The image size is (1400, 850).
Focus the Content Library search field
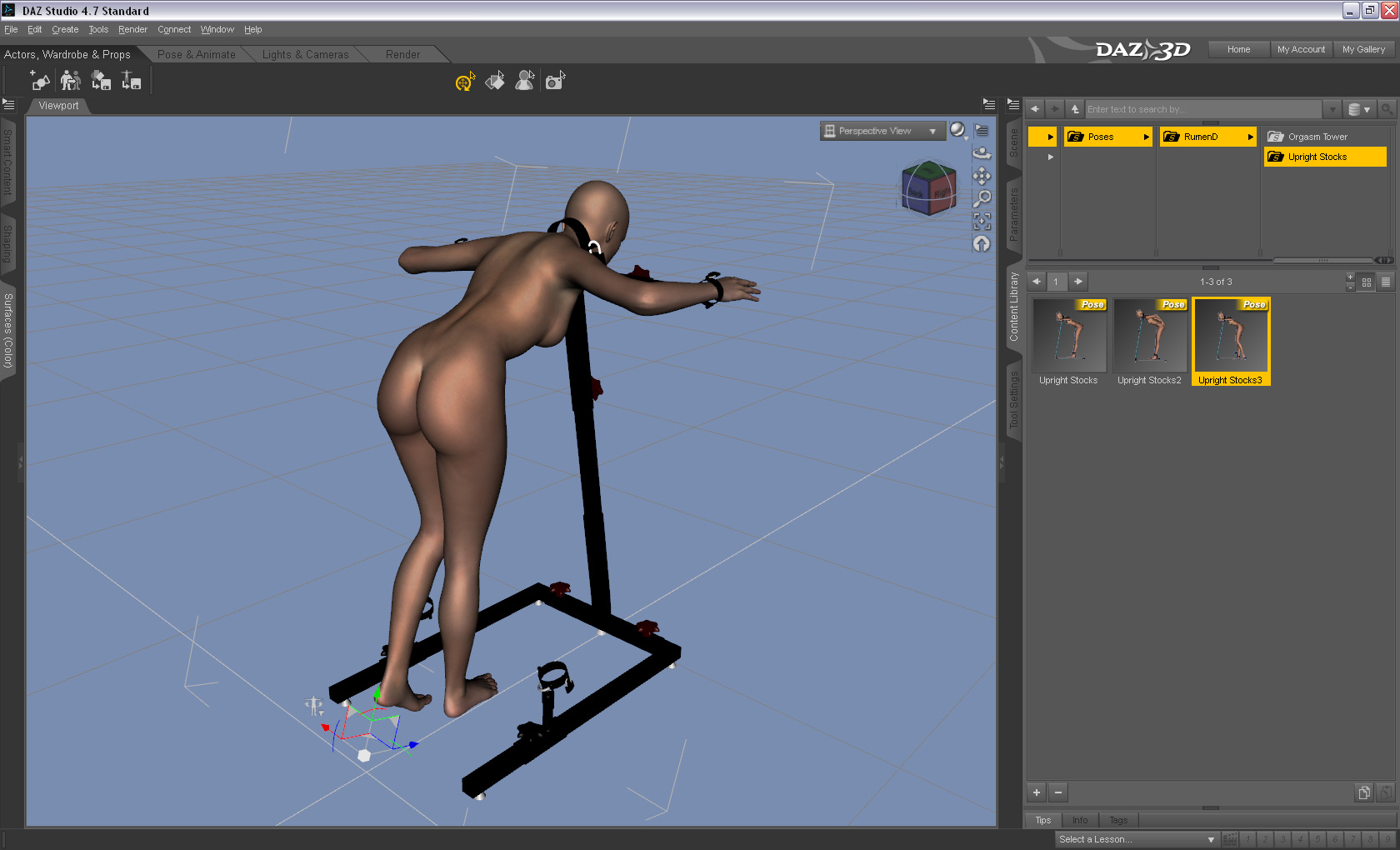1203,109
